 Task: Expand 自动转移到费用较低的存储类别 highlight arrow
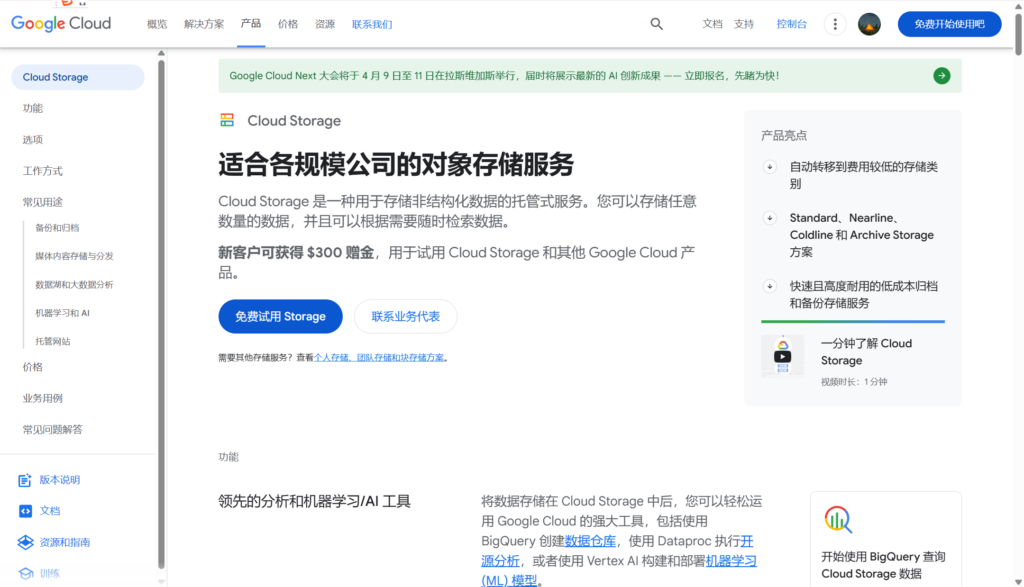[769, 167]
